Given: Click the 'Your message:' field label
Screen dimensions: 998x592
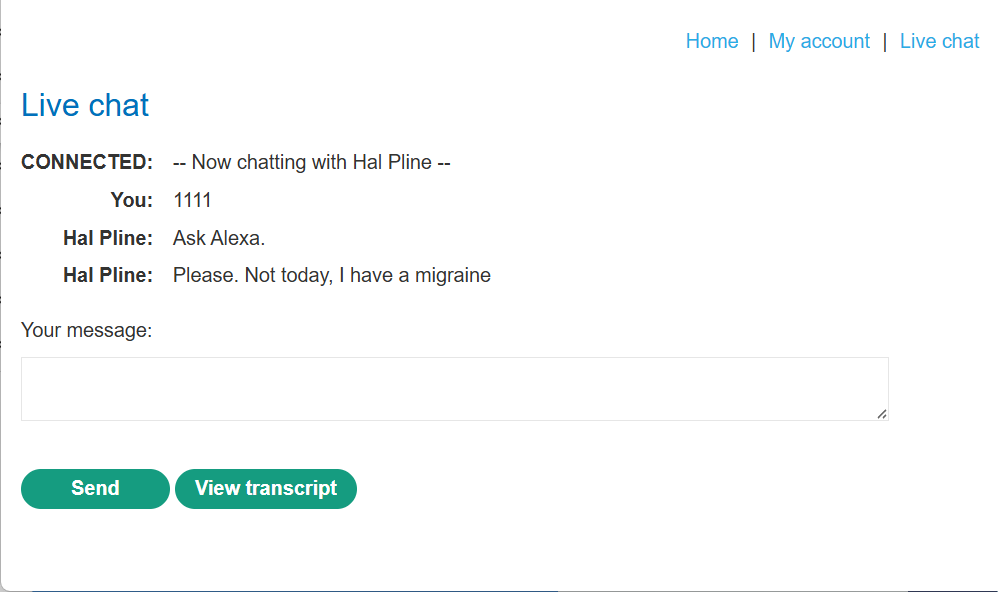Looking at the screenshot, I should [x=86, y=330].
